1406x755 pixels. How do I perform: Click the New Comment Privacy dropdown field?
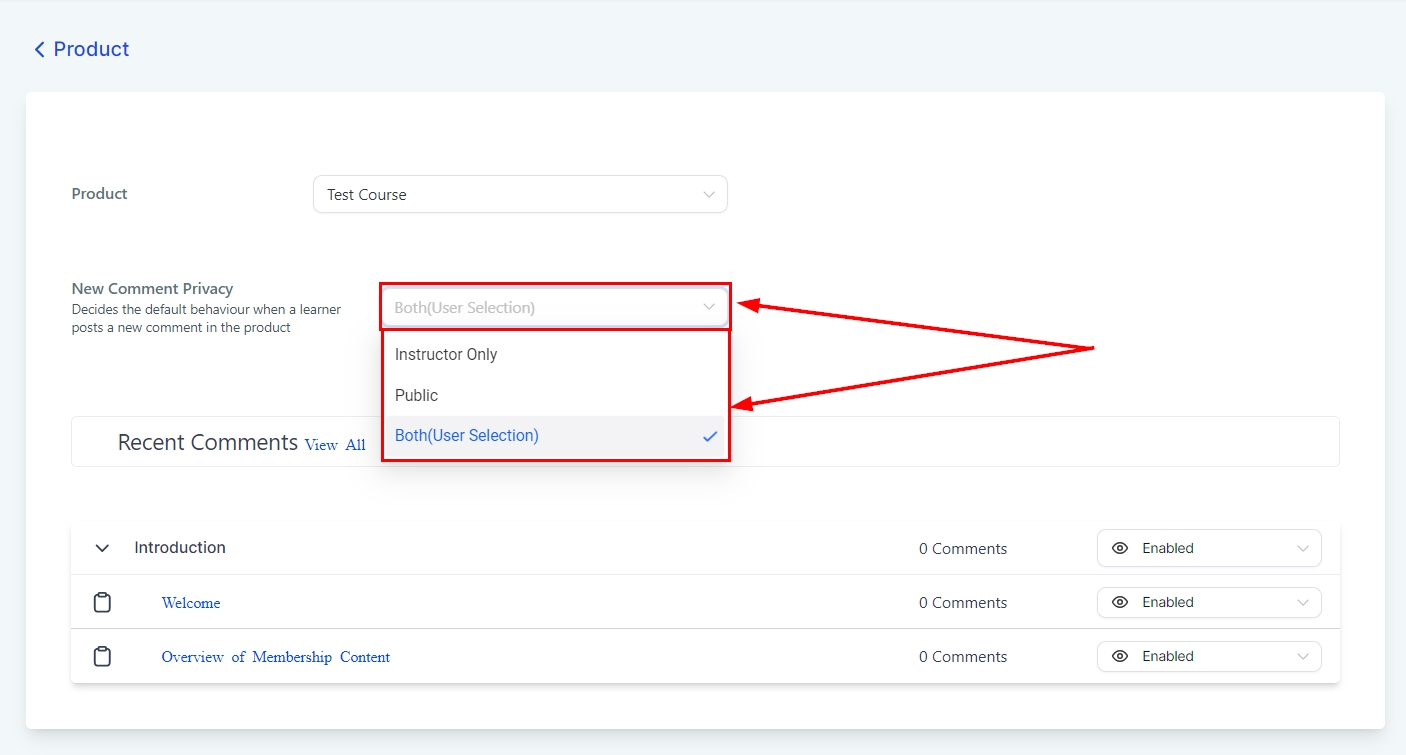[x=554, y=307]
